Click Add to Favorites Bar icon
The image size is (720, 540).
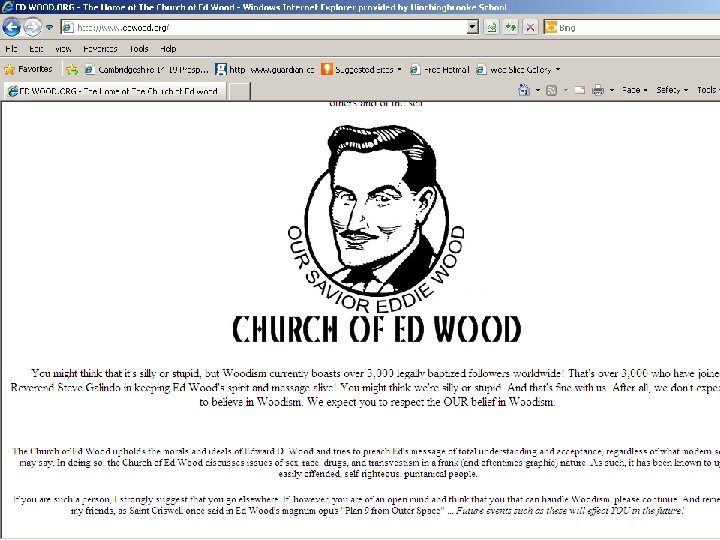pyautogui.click(x=72, y=70)
